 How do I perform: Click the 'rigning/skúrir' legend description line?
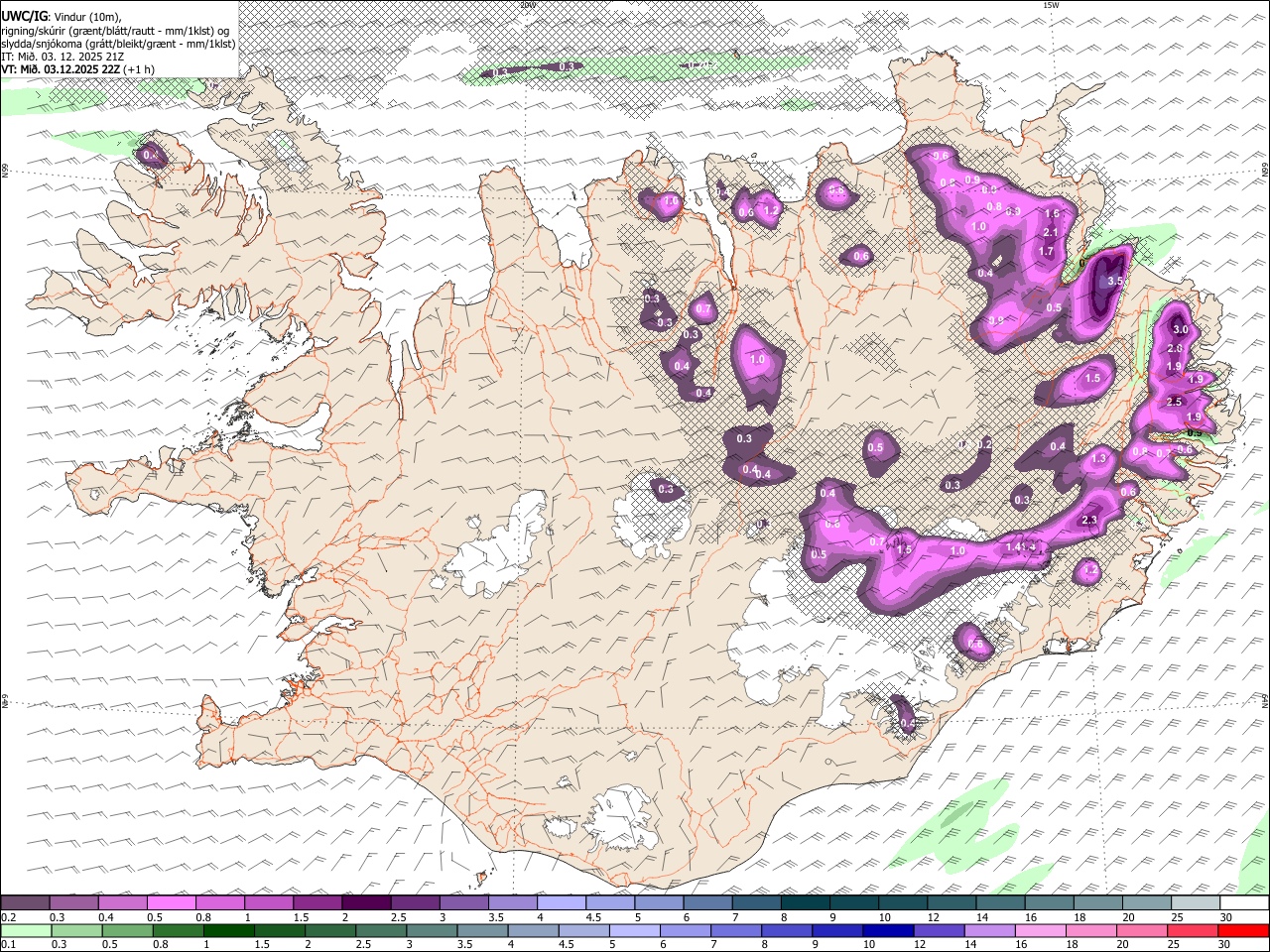coord(114,30)
